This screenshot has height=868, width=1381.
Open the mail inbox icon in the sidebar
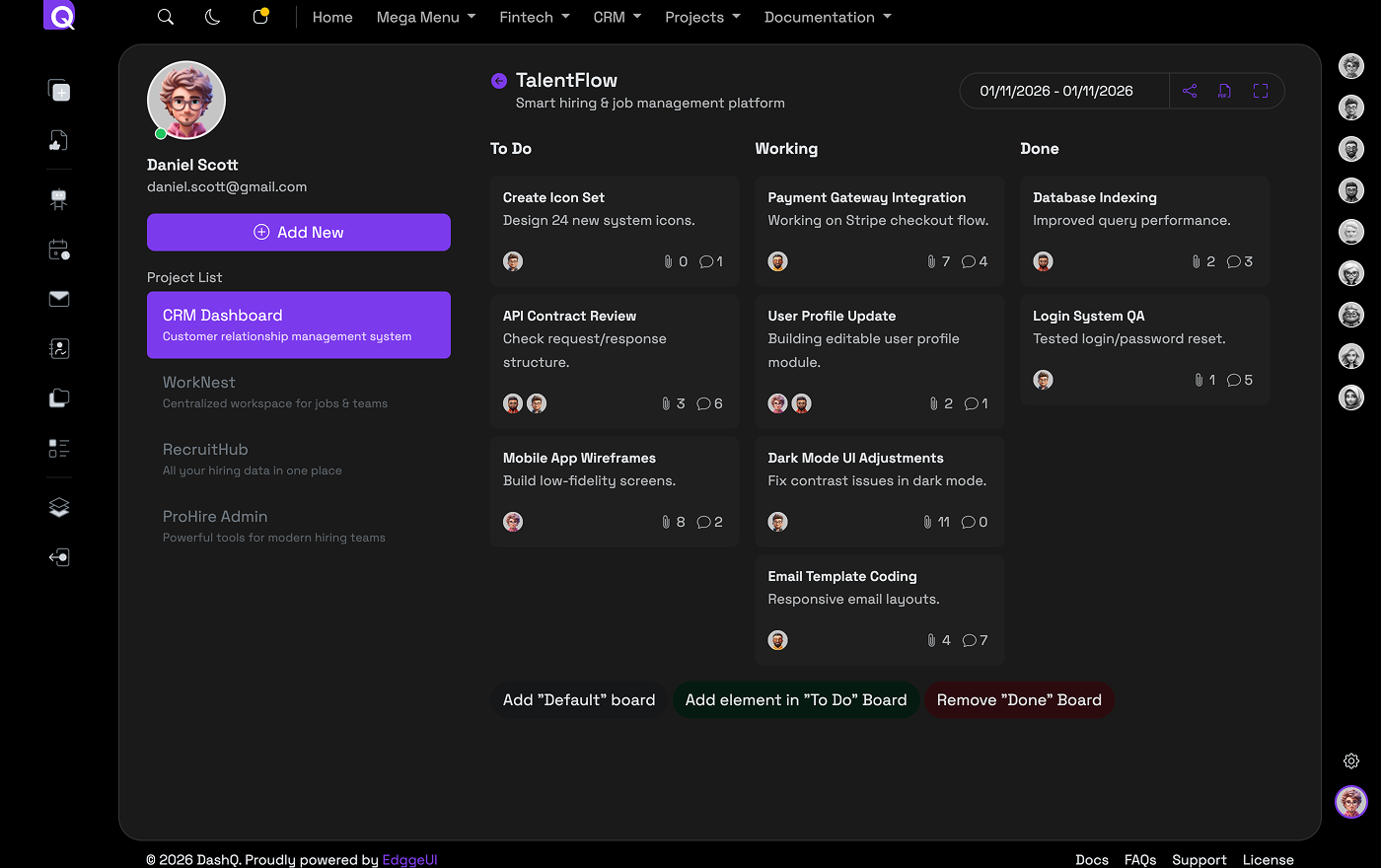[x=57, y=298]
